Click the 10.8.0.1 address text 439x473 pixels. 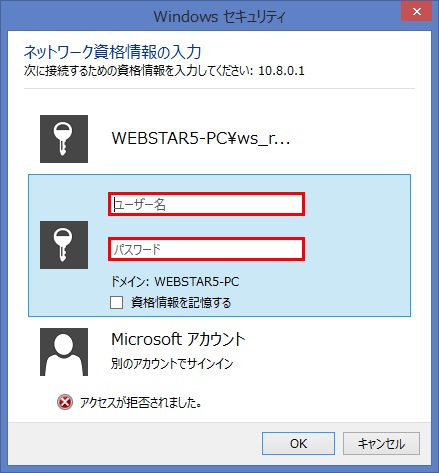point(281,71)
